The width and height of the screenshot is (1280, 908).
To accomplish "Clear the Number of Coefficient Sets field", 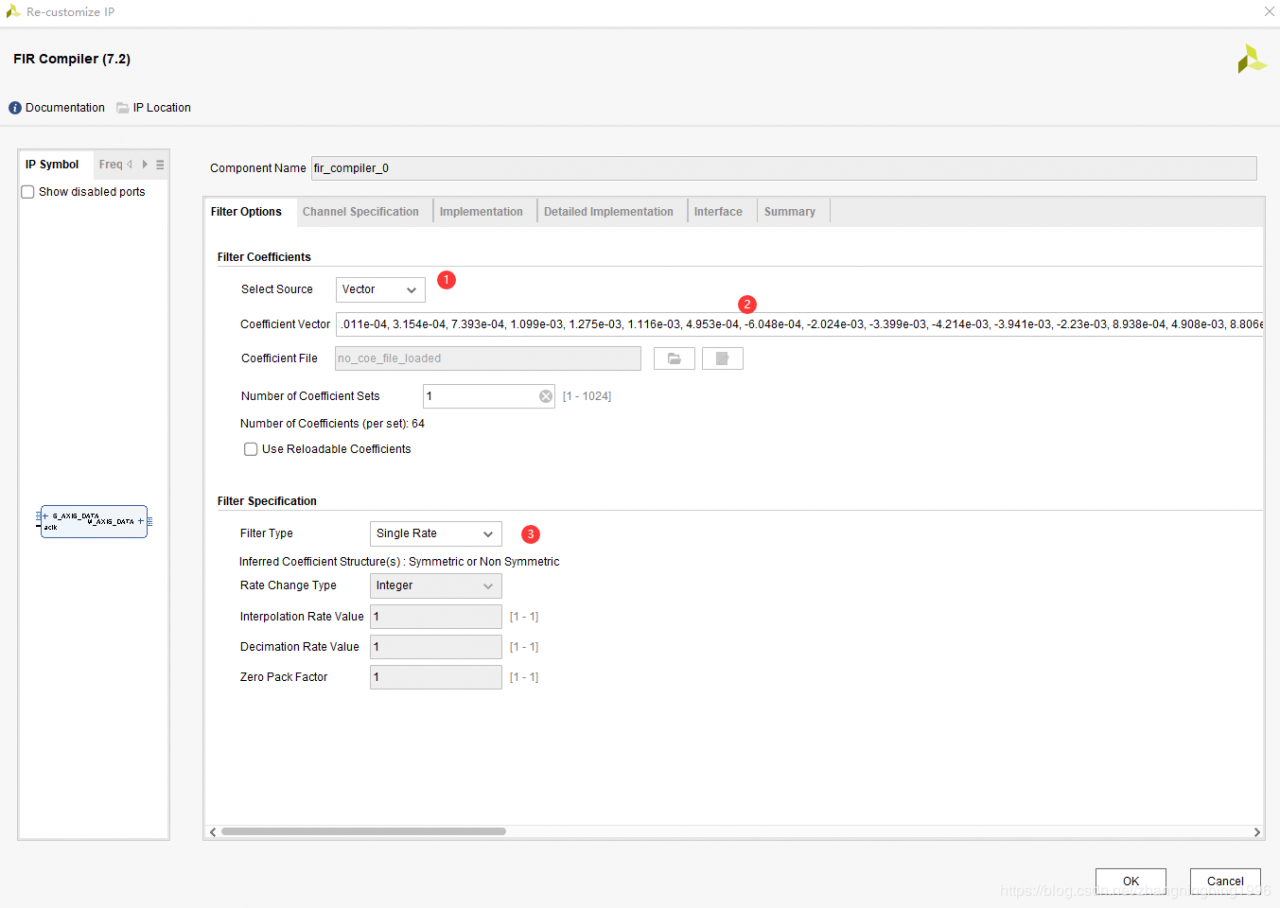I will (546, 396).
